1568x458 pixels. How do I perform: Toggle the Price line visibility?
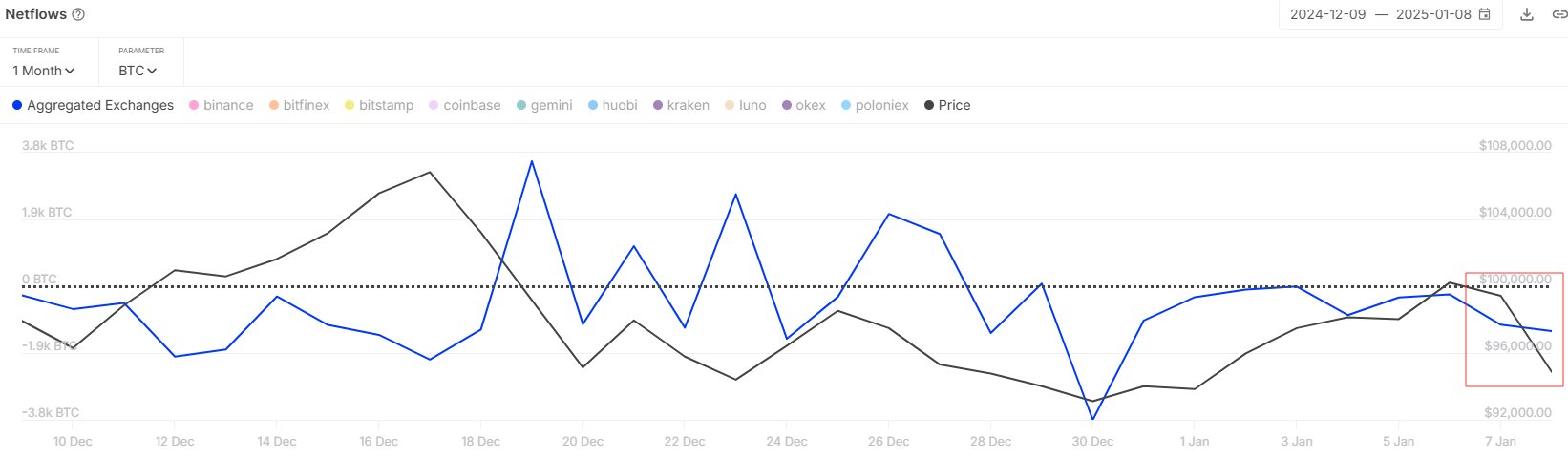click(x=946, y=105)
